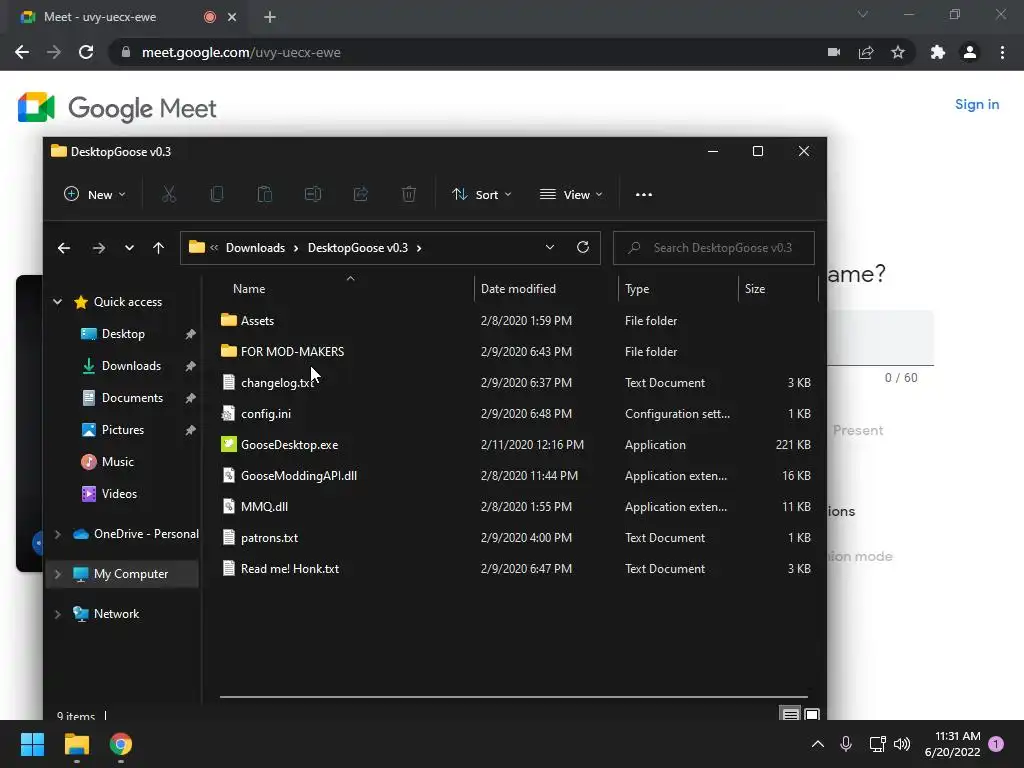1024x768 pixels.
Task: Open File Explorer from the taskbar
Action: 76,744
